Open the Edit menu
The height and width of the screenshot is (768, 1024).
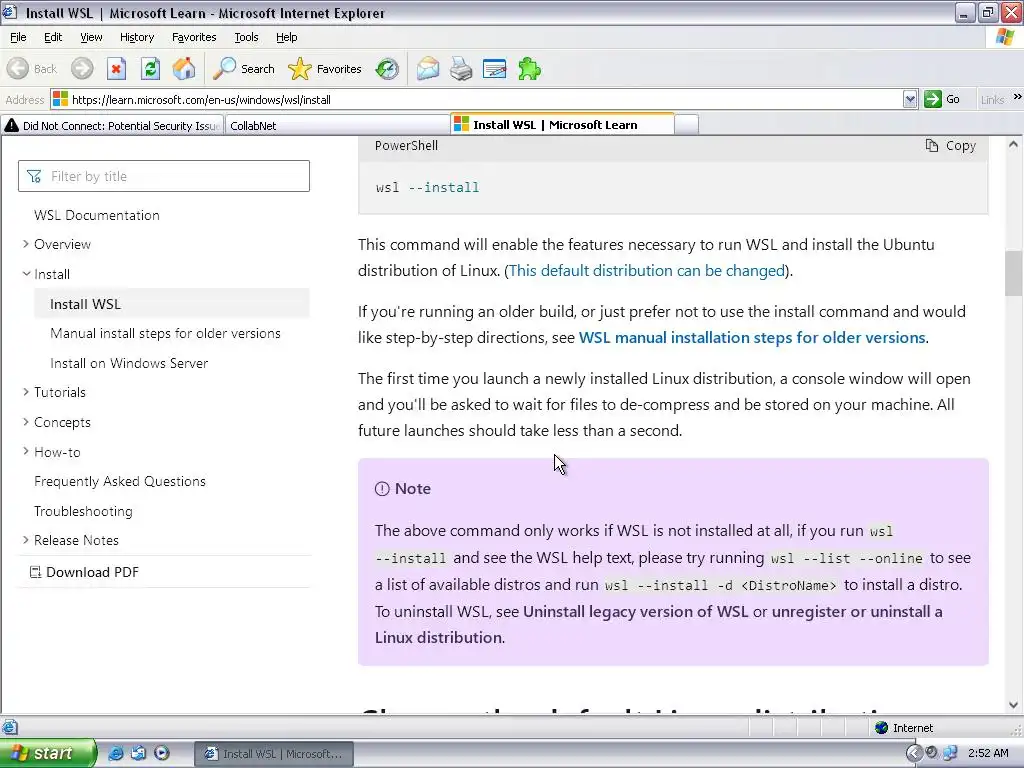[53, 37]
